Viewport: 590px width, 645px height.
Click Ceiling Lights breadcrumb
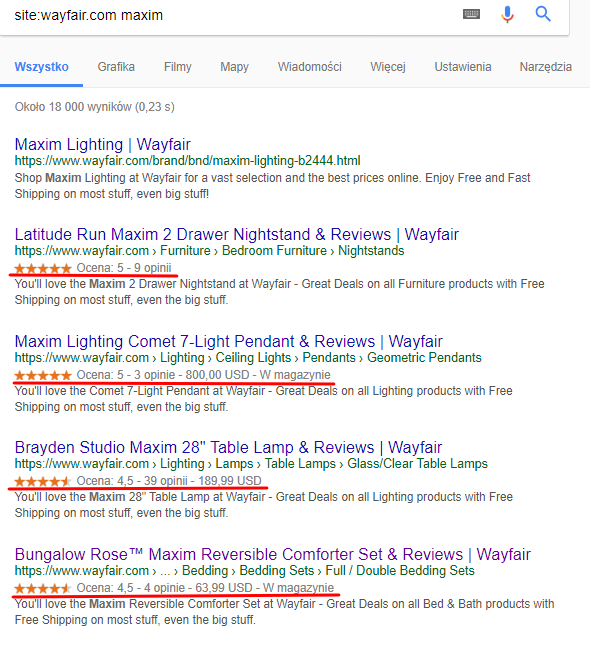[x=253, y=357]
